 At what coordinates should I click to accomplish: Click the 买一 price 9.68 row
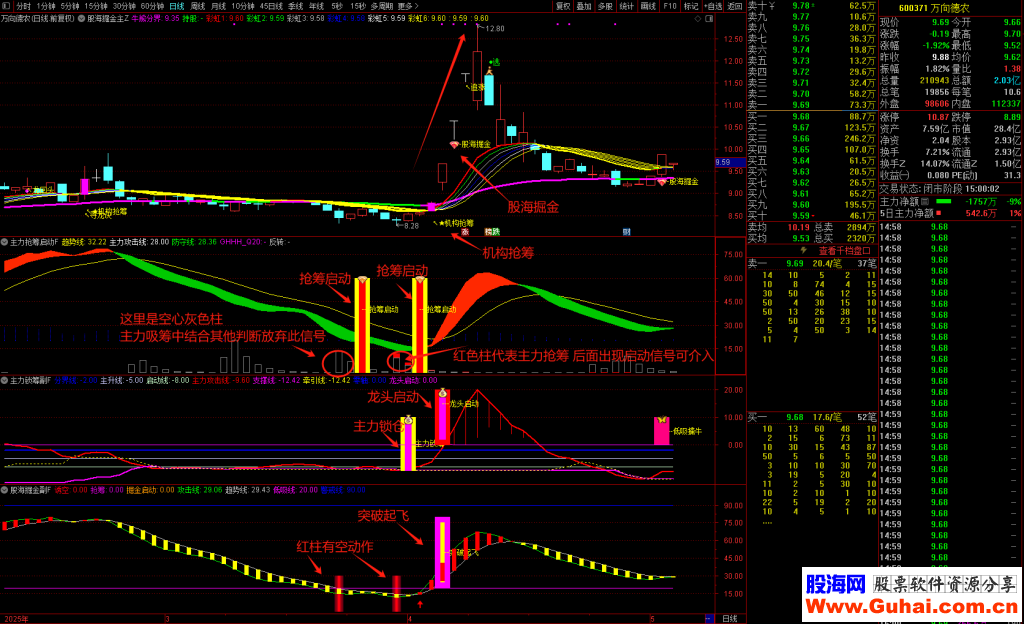(812, 117)
